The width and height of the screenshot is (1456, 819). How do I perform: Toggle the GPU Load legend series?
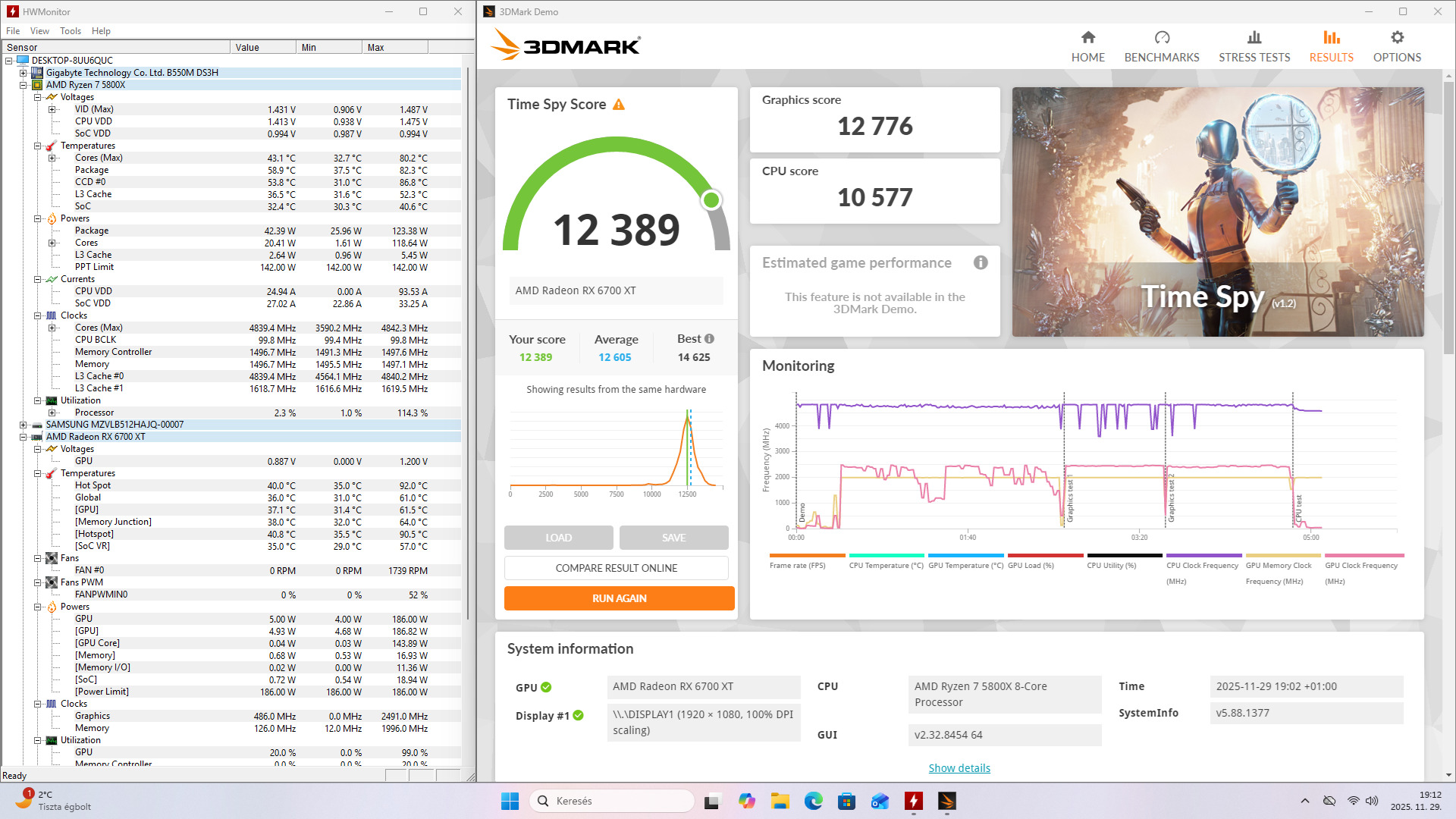(x=1030, y=566)
